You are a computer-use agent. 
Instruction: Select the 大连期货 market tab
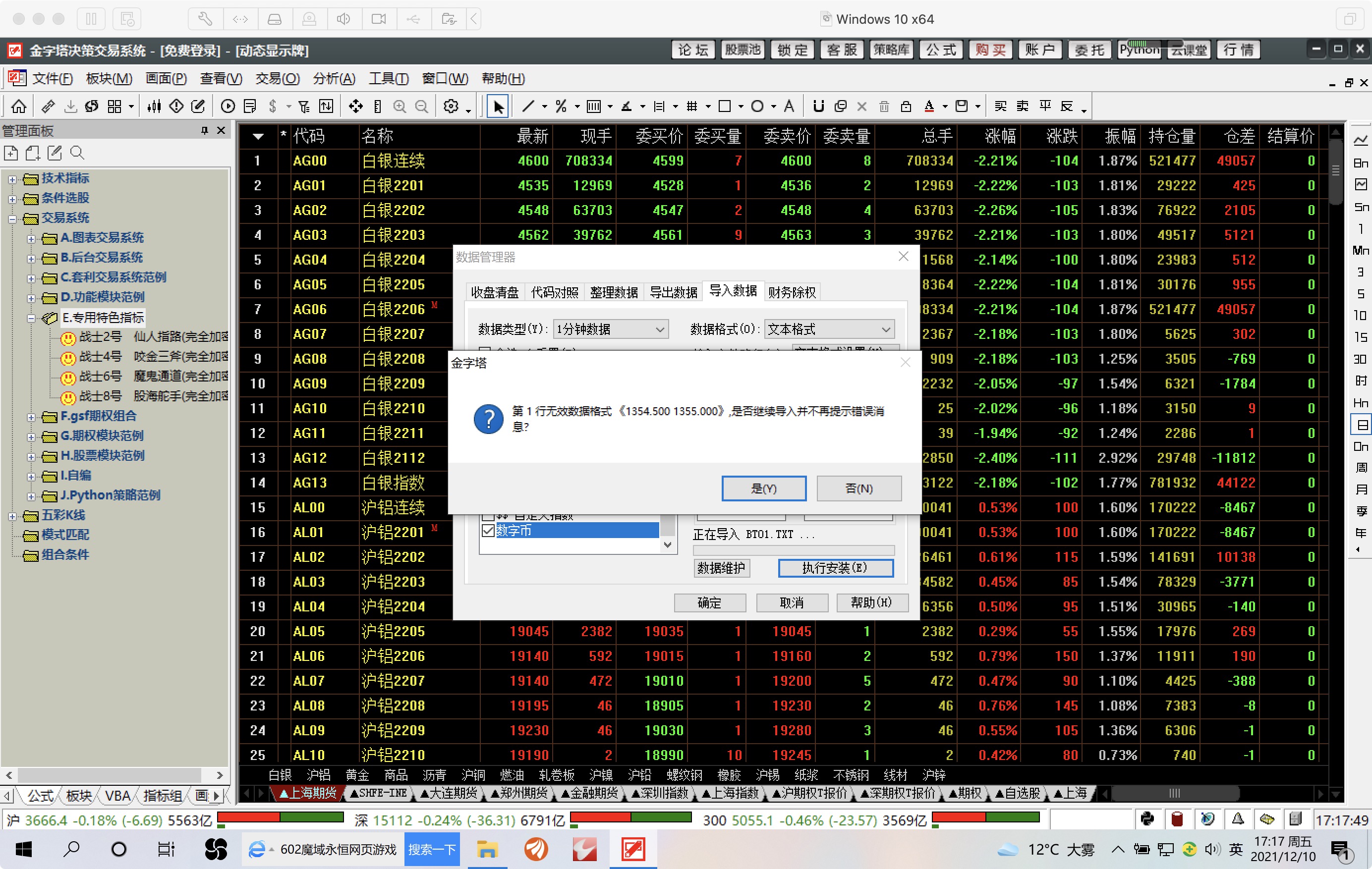[x=450, y=793]
